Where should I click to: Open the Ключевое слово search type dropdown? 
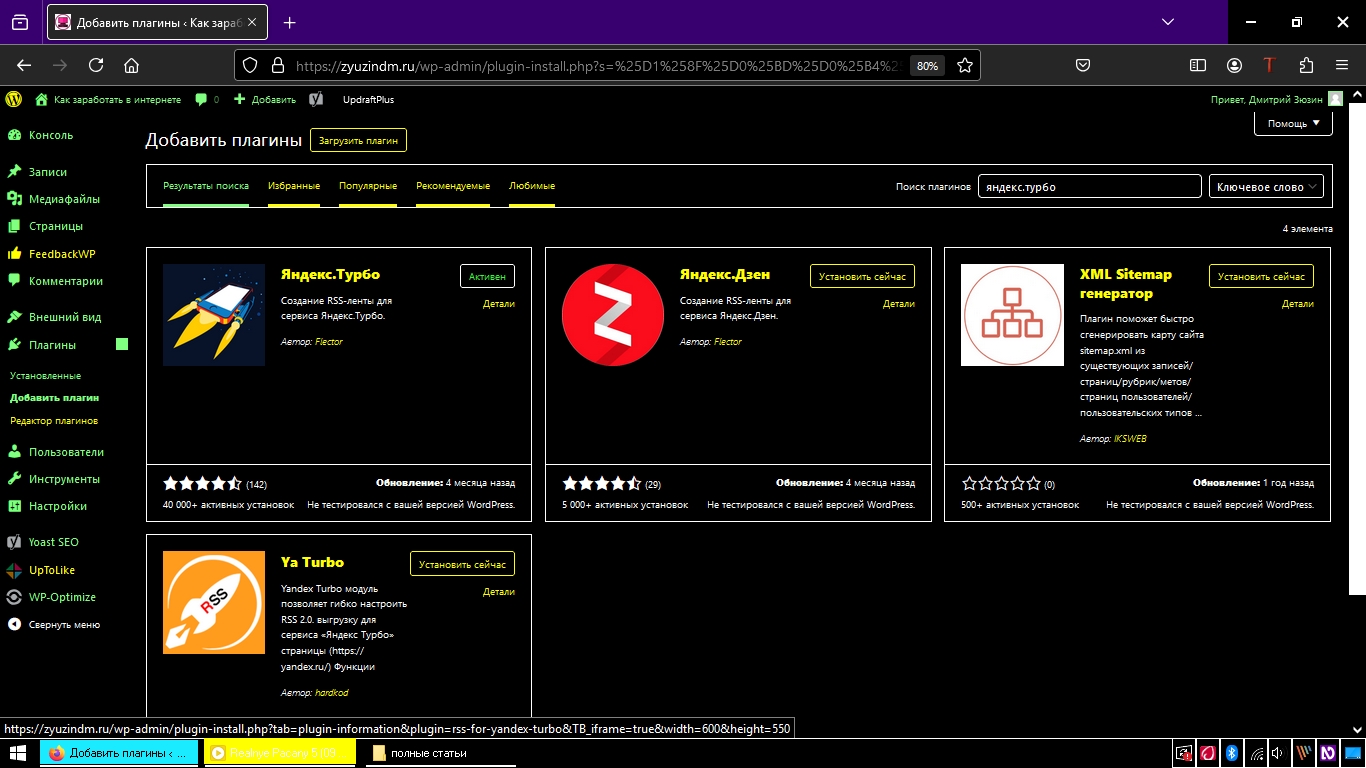click(x=1266, y=187)
